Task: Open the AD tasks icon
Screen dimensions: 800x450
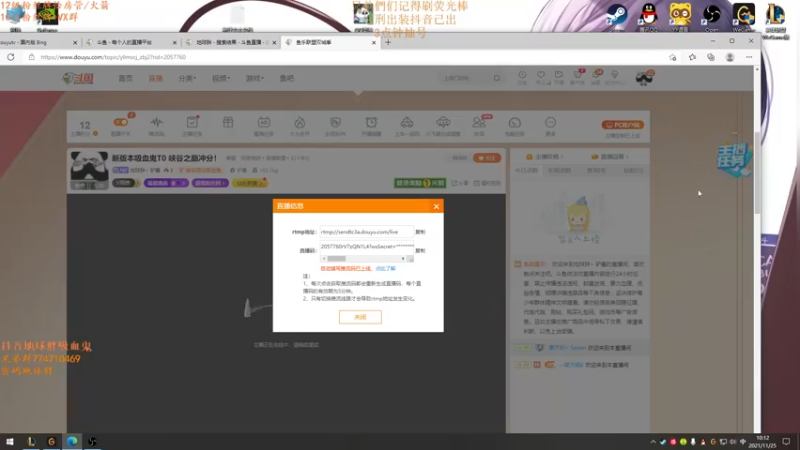Action: [x=264, y=122]
